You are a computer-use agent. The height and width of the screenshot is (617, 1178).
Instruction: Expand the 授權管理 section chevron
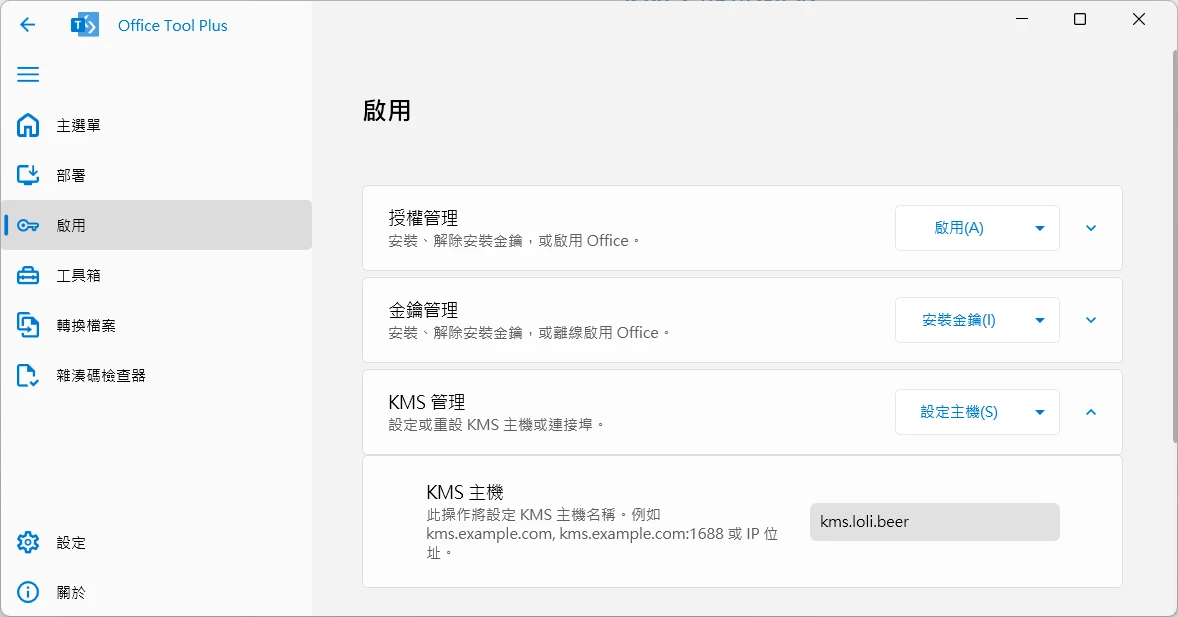pyautogui.click(x=1091, y=228)
